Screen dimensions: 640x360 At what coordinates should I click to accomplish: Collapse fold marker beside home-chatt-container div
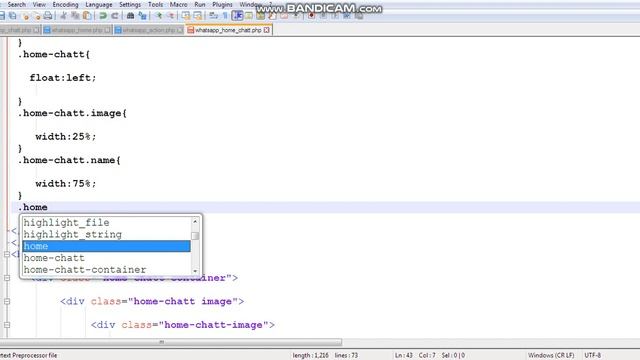tap(7, 278)
